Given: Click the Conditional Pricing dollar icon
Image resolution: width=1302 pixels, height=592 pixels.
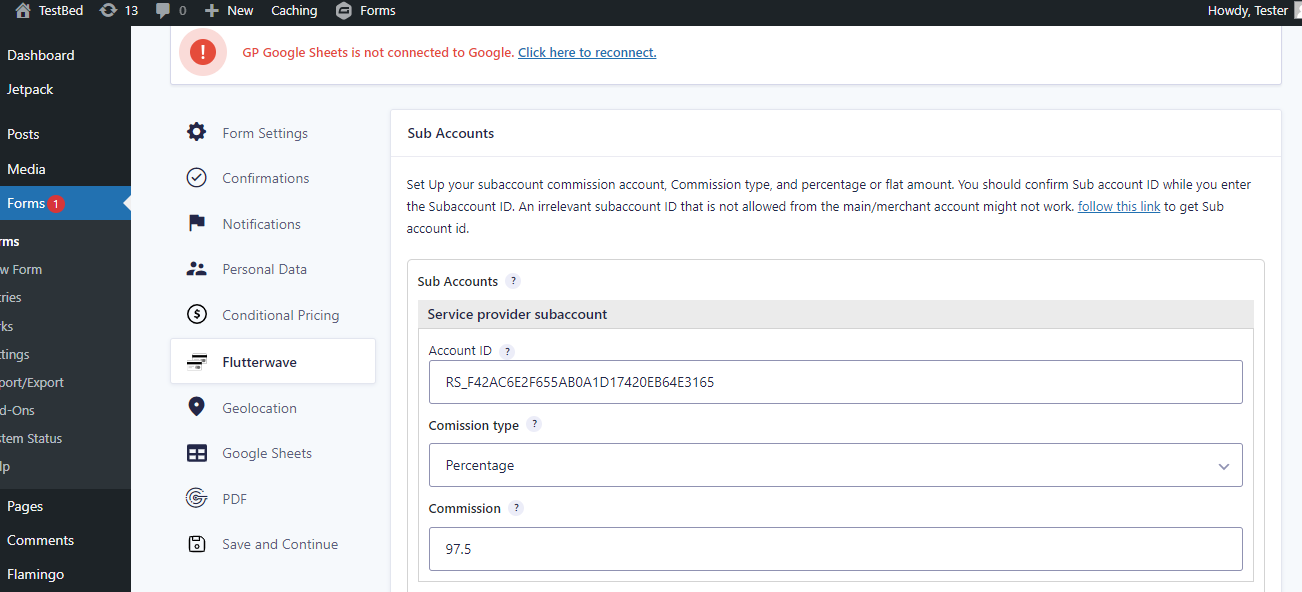Looking at the screenshot, I should tap(197, 315).
